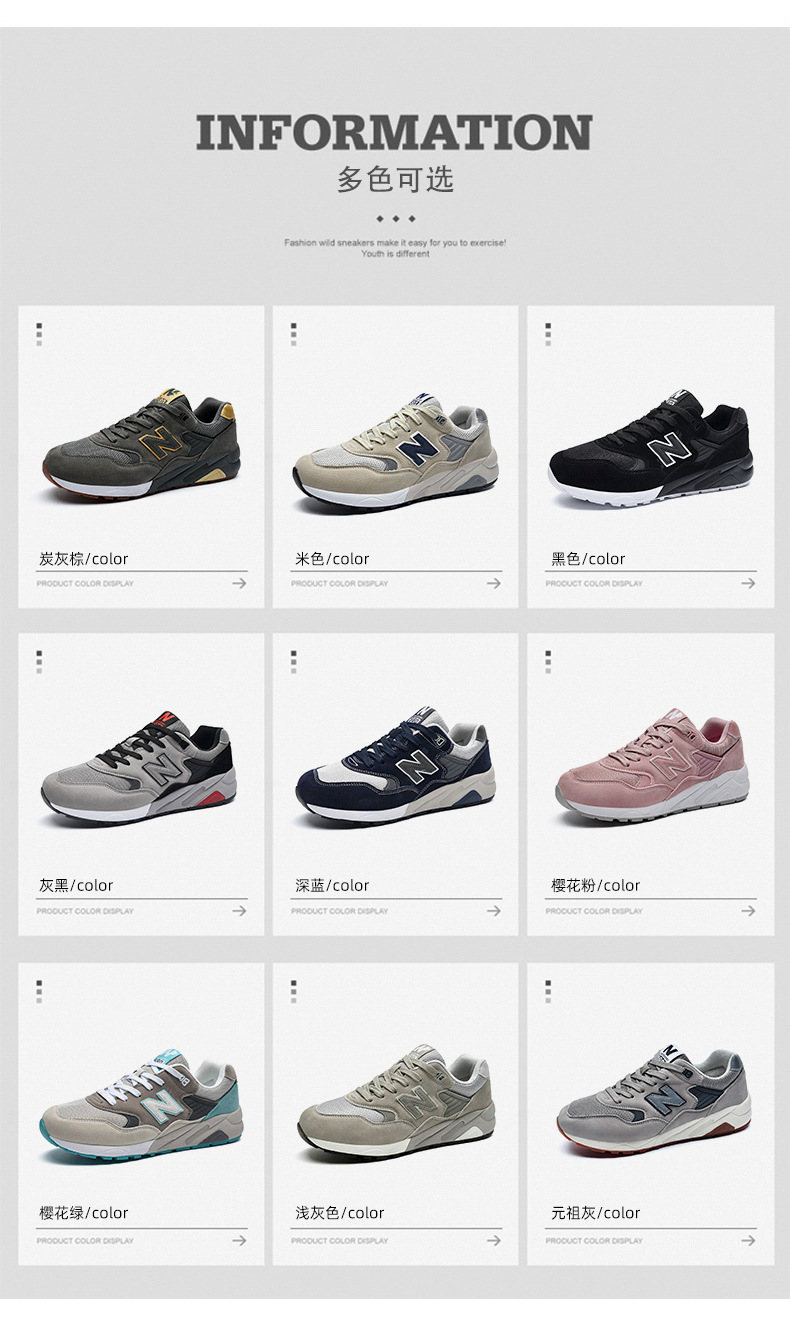790x1317 pixels.
Task: Click the arrow icon under 炭灰棕/color
Action: pyautogui.click(x=239, y=583)
